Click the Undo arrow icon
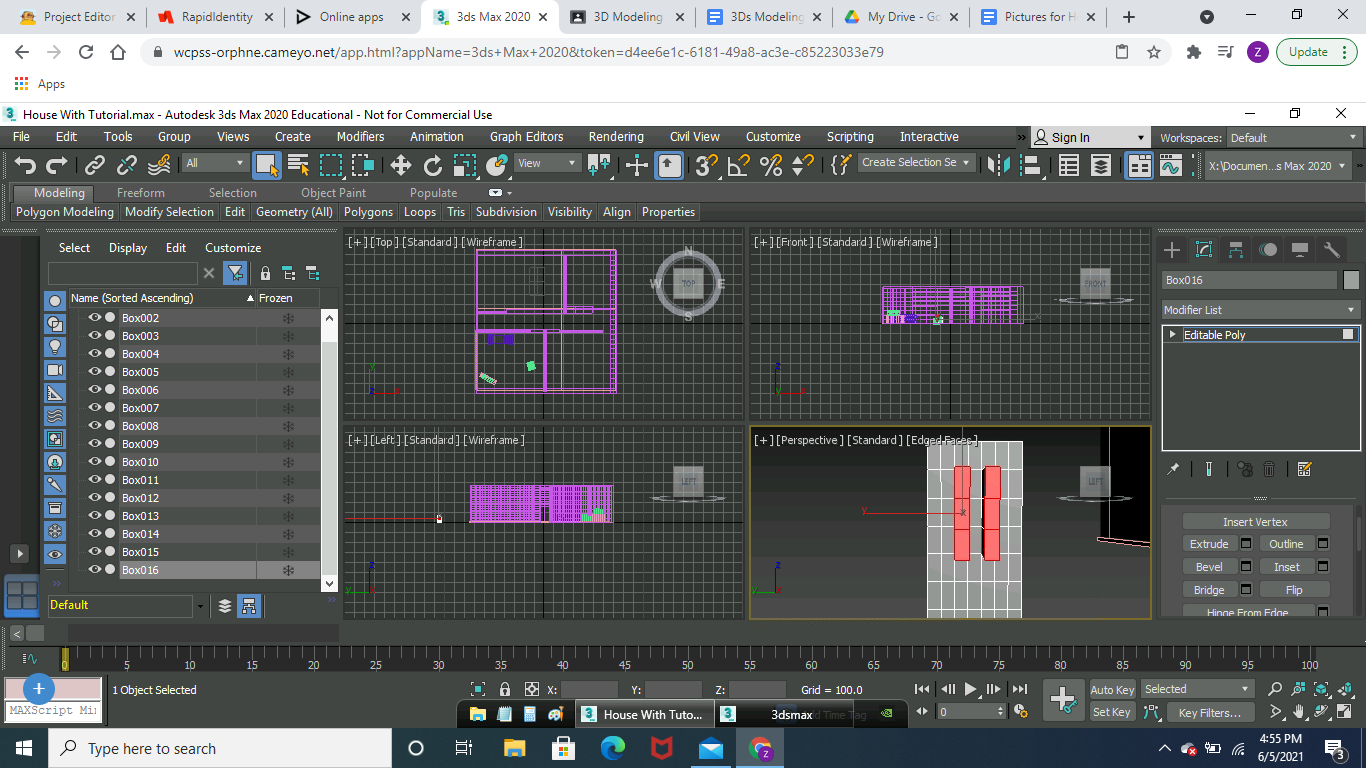The width and height of the screenshot is (1366, 768). (25, 165)
